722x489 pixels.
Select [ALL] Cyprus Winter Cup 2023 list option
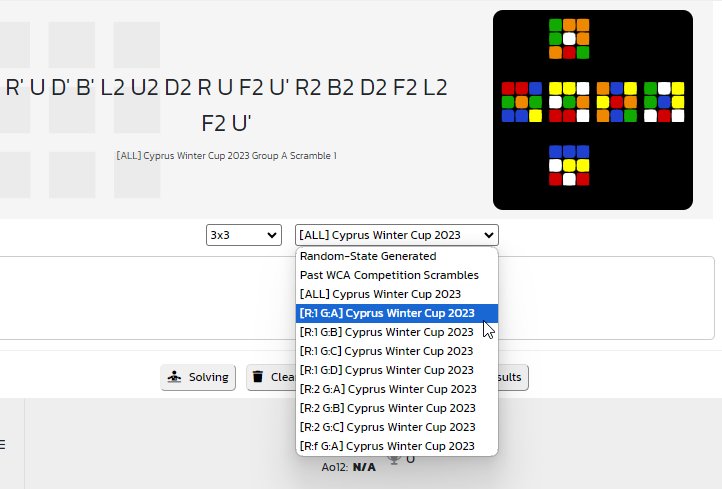click(397, 294)
